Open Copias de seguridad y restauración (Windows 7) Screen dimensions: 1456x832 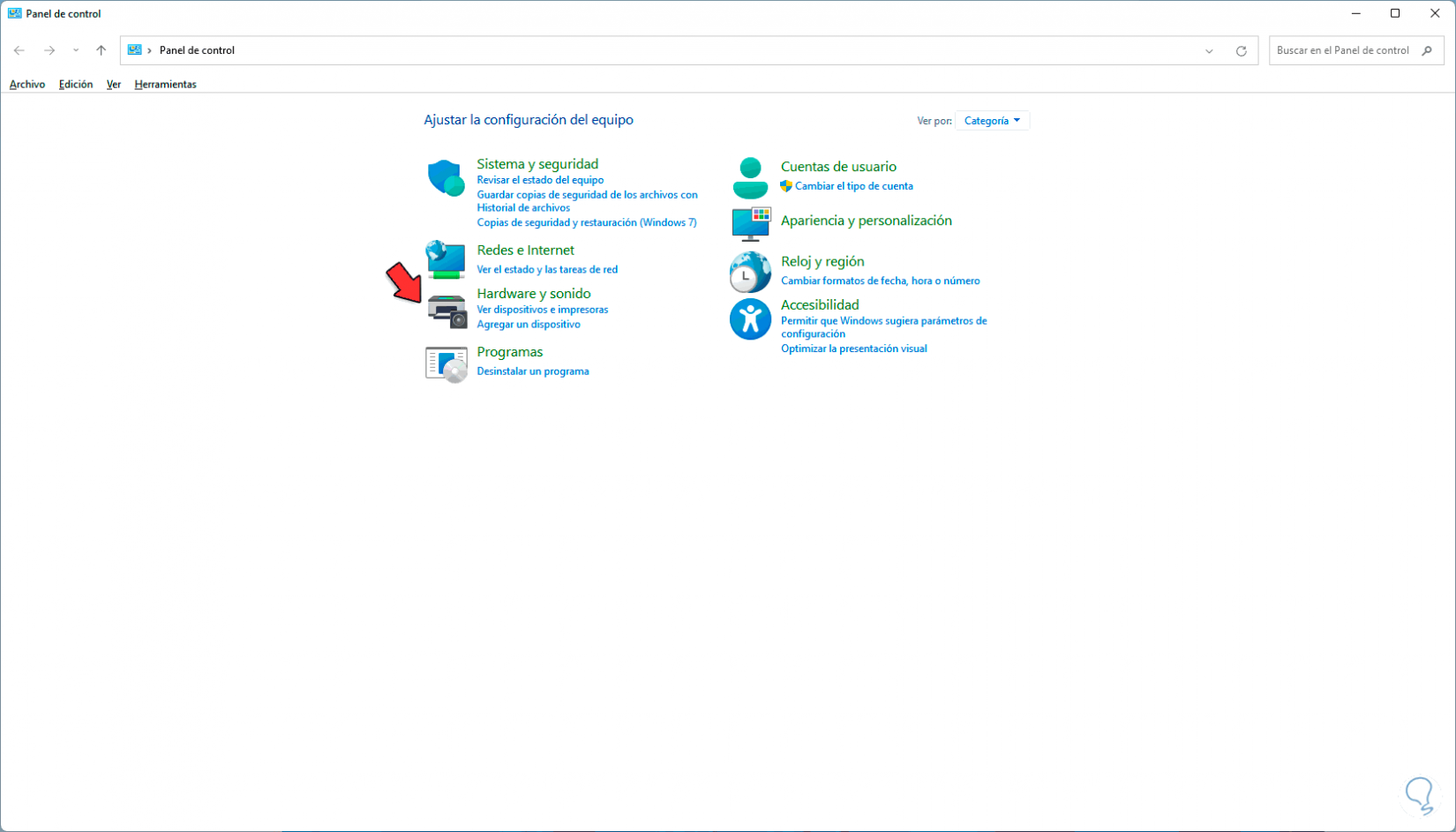(587, 222)
